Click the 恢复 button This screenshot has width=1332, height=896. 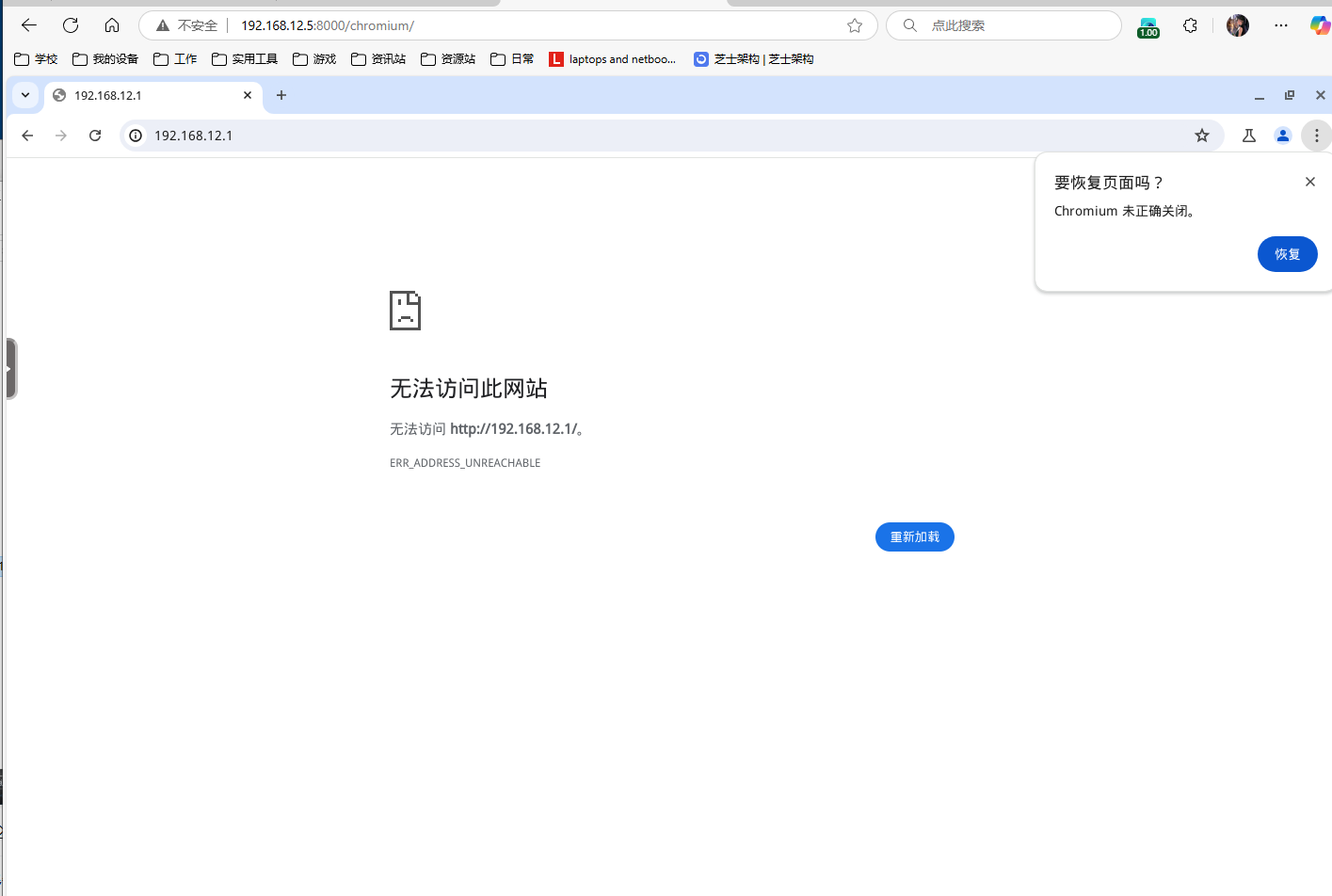[x=1288, y=254]
